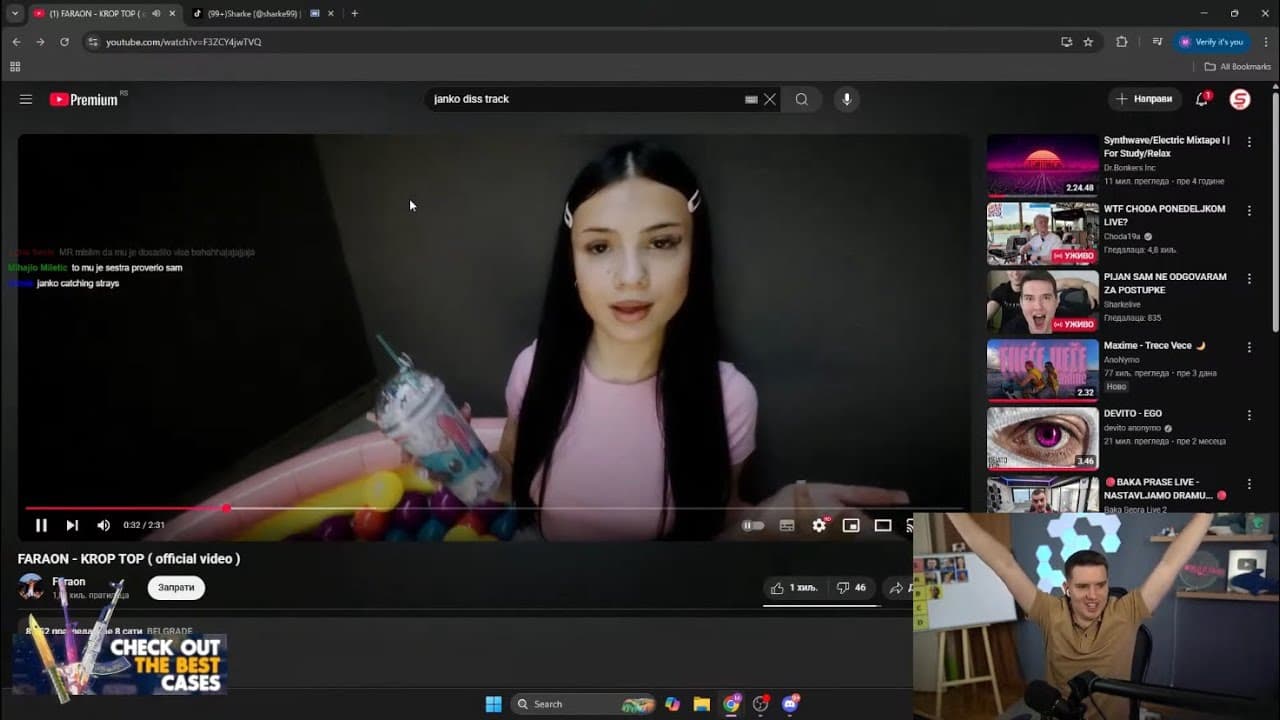Go back to previous page
This screenshot has width=1280, height=720.
click(x=16, y=42)
